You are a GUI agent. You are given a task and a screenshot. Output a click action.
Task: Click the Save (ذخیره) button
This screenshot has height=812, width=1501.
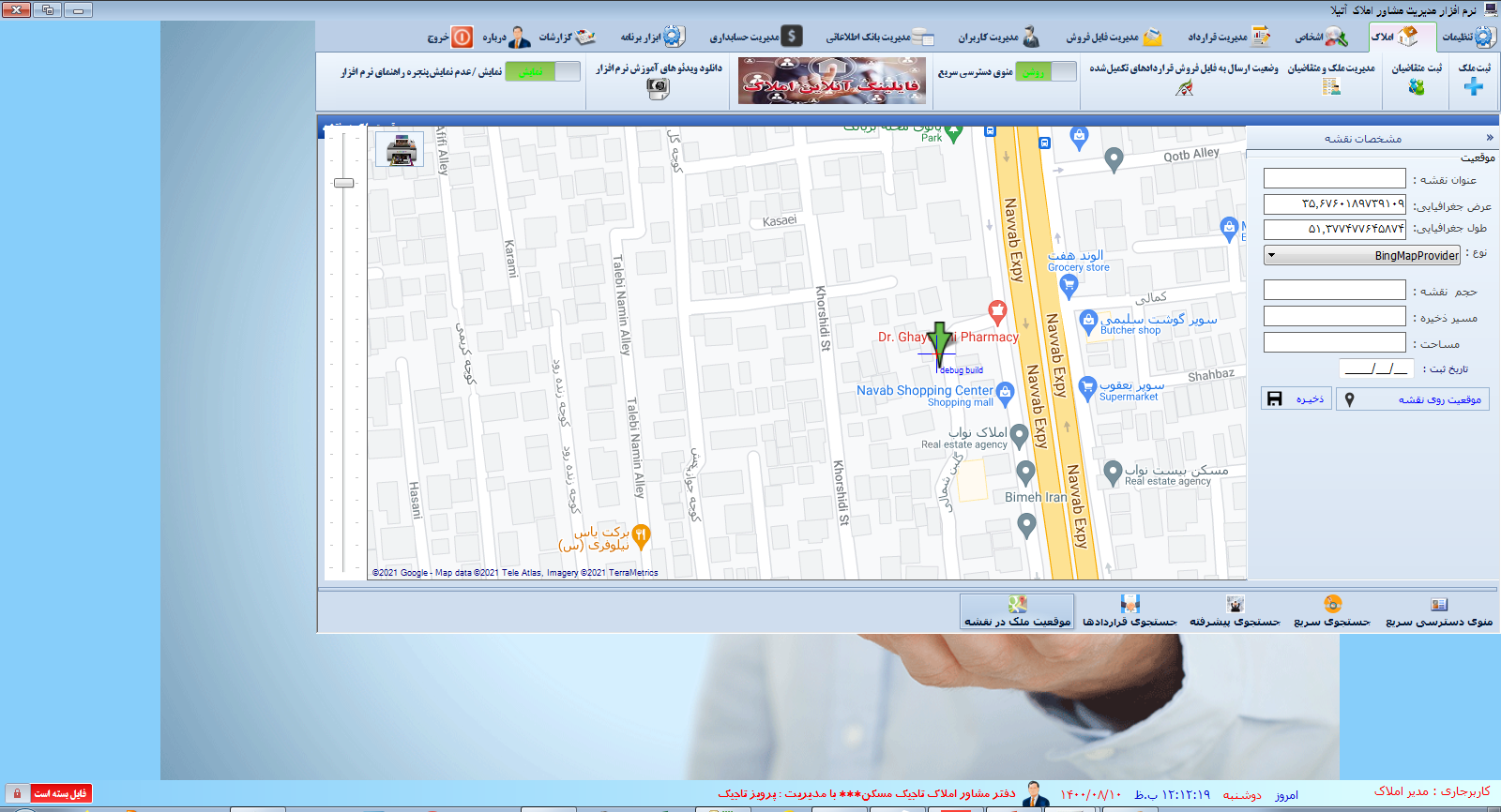pyautogui.click(x=1296, y=398)
